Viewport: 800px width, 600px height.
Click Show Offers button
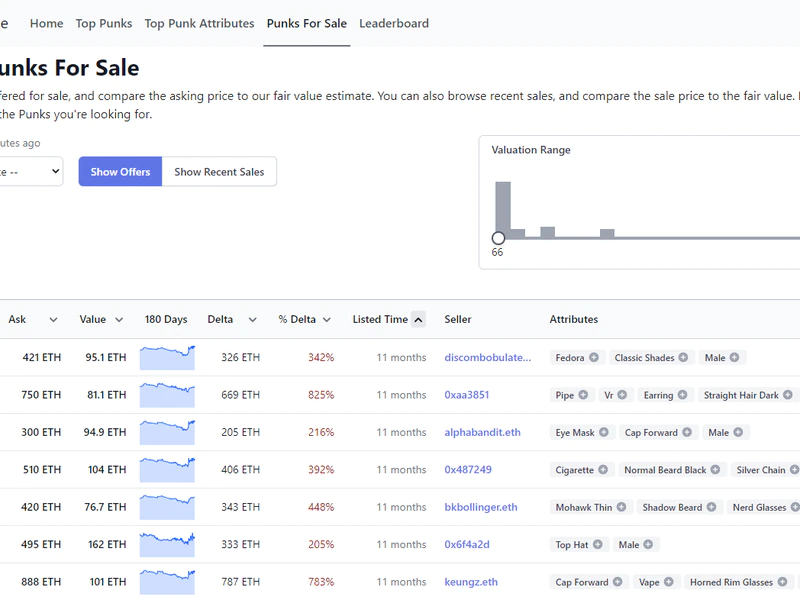(x=120, y=171)
